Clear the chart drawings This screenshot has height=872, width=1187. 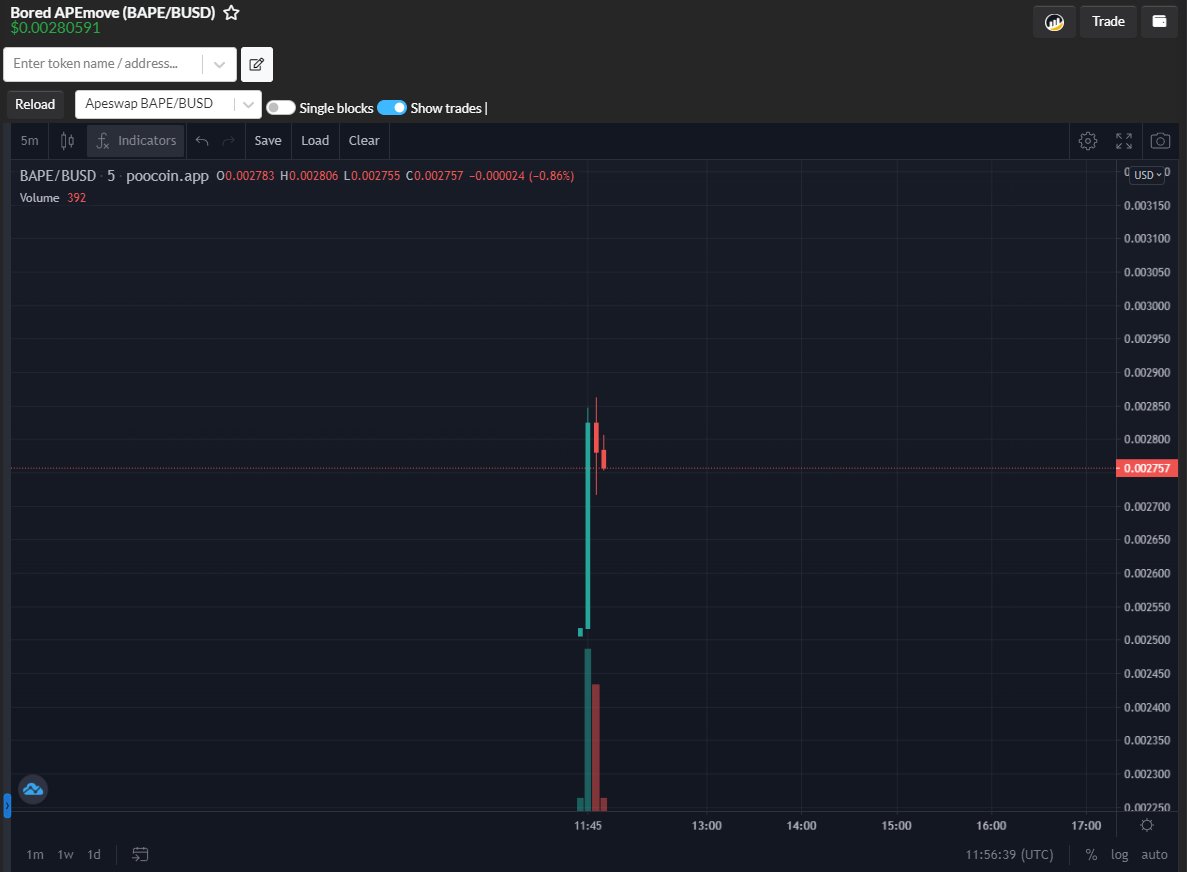364,141
